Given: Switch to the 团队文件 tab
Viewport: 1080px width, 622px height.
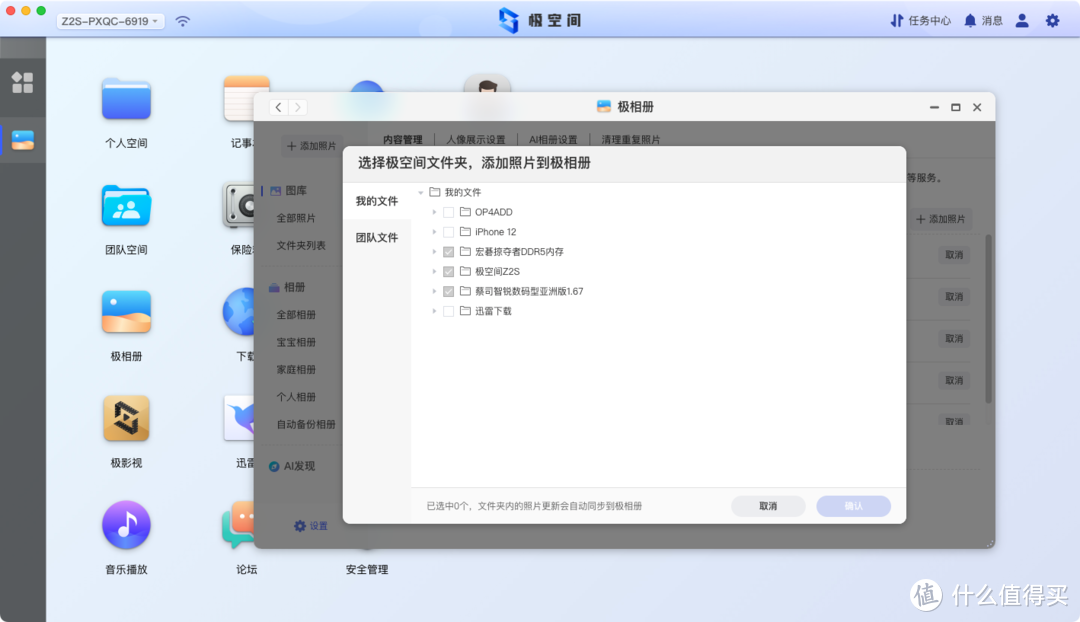Looking at the screenshot, I should pos(376,237).
